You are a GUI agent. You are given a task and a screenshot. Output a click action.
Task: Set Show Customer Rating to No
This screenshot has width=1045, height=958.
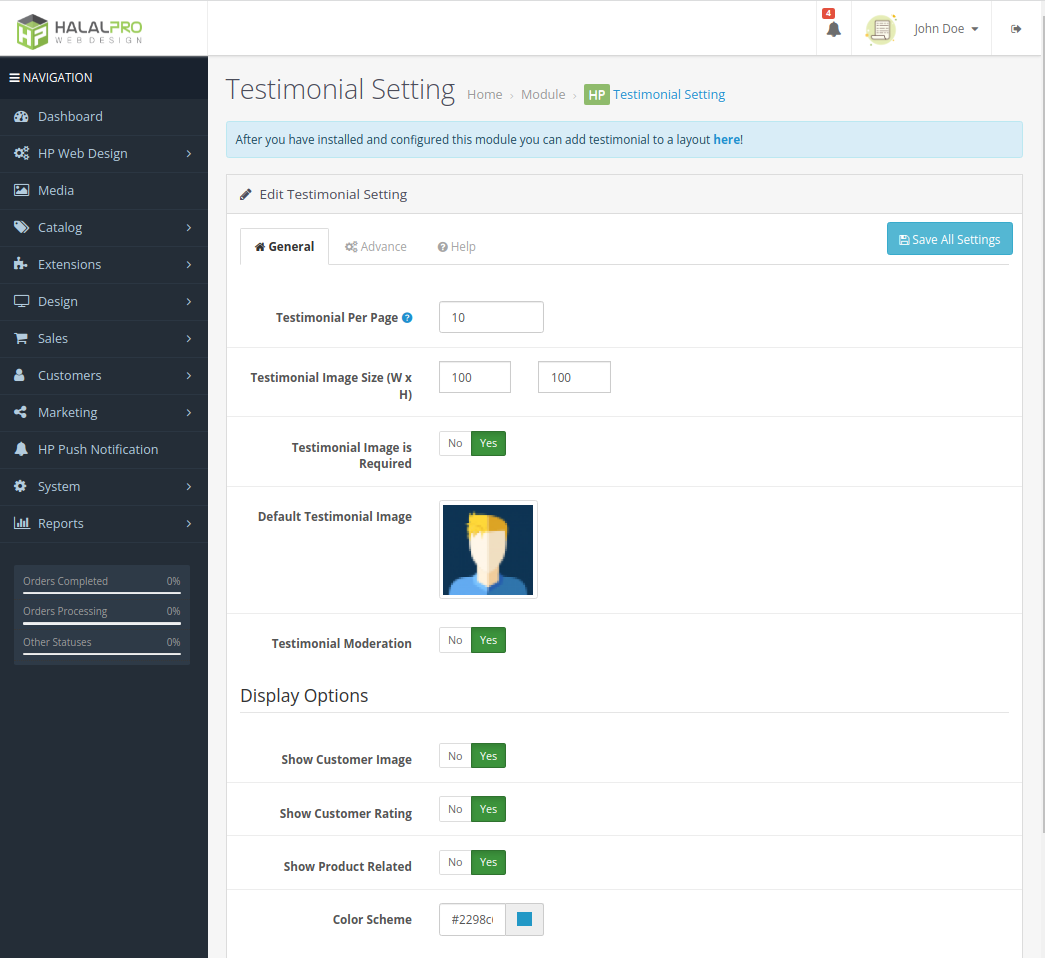coord(455,809)
